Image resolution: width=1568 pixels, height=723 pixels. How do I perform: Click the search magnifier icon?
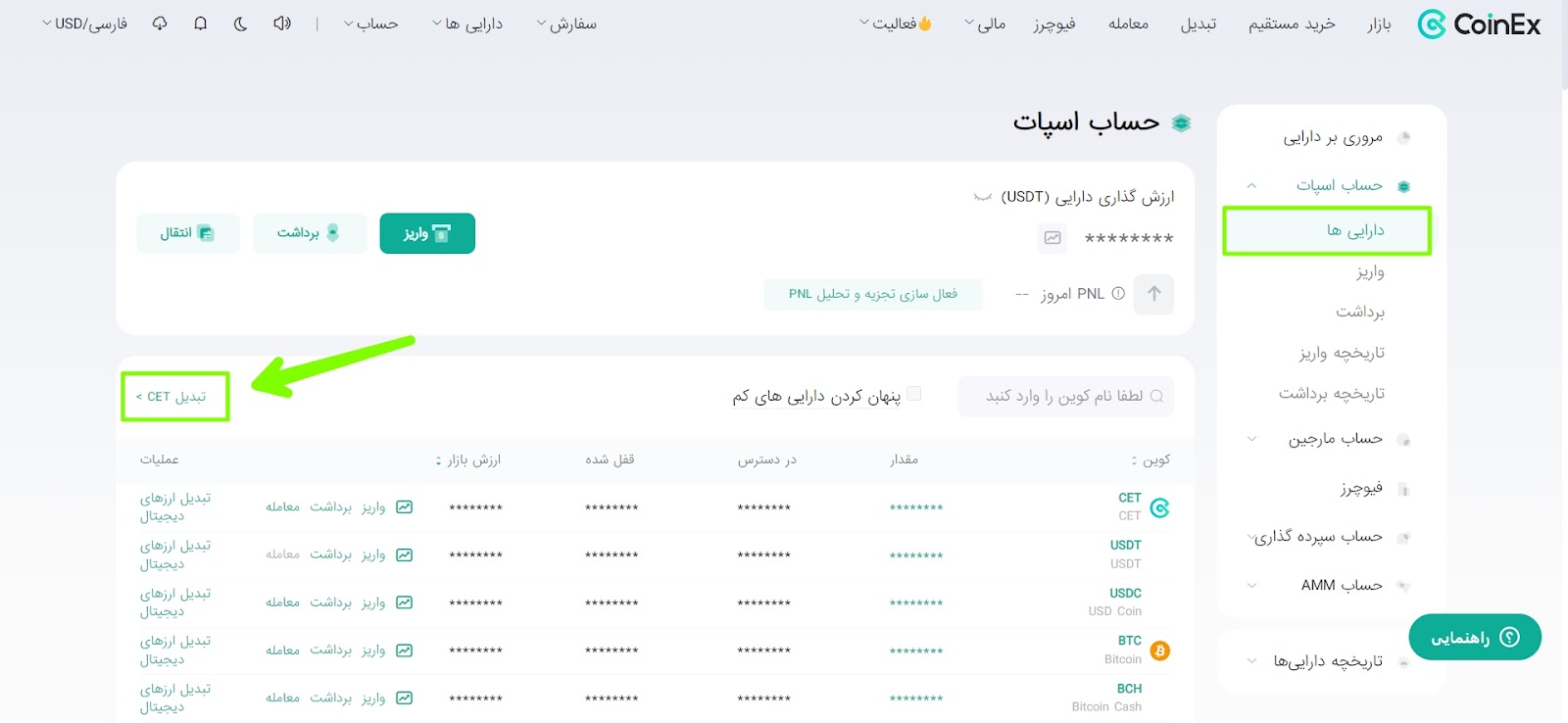pyautogui.click(x=1156, y=397)
